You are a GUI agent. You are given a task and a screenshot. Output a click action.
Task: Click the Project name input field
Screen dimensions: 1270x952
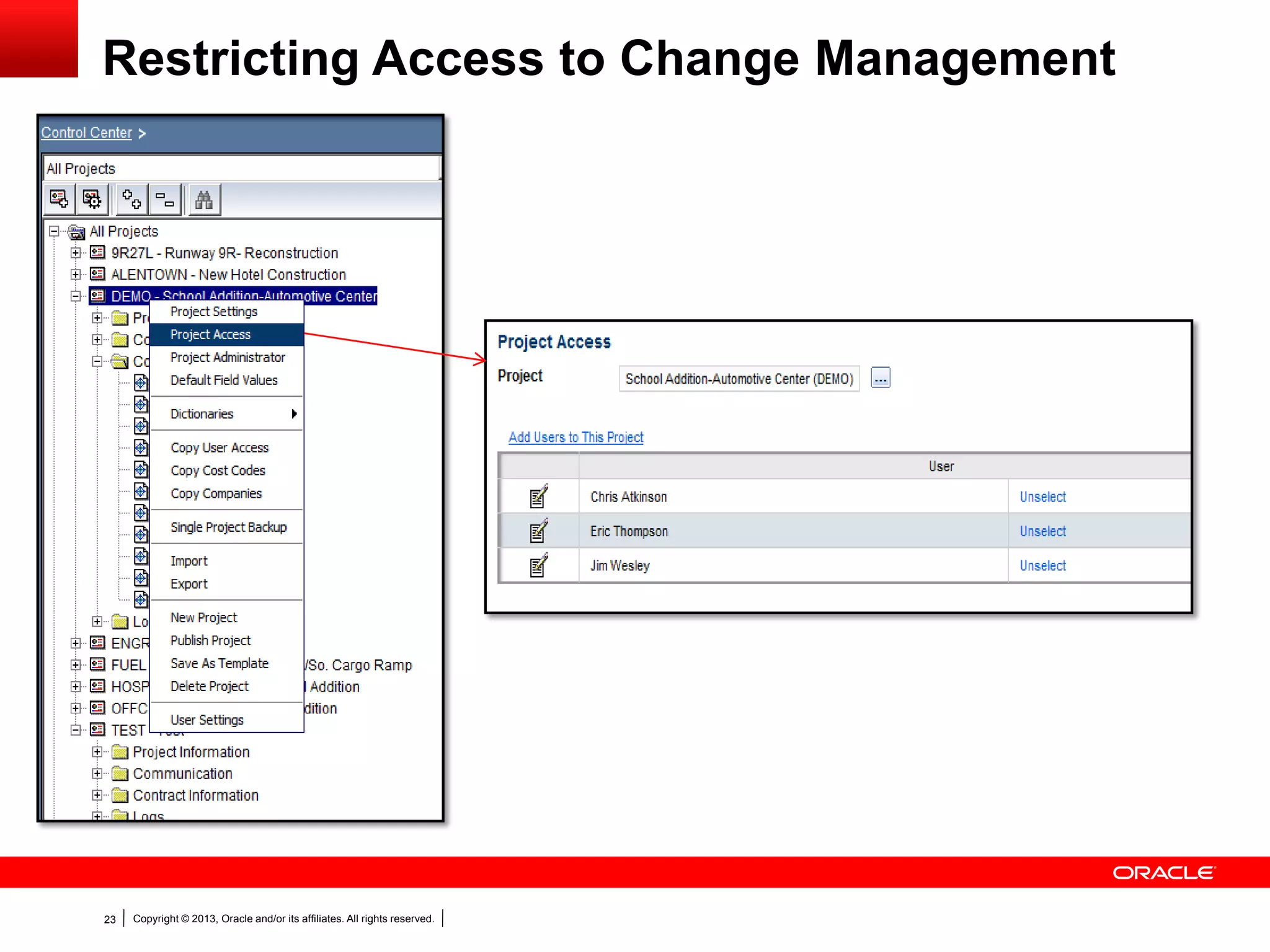pyautogui.click(x=739, y=378)
